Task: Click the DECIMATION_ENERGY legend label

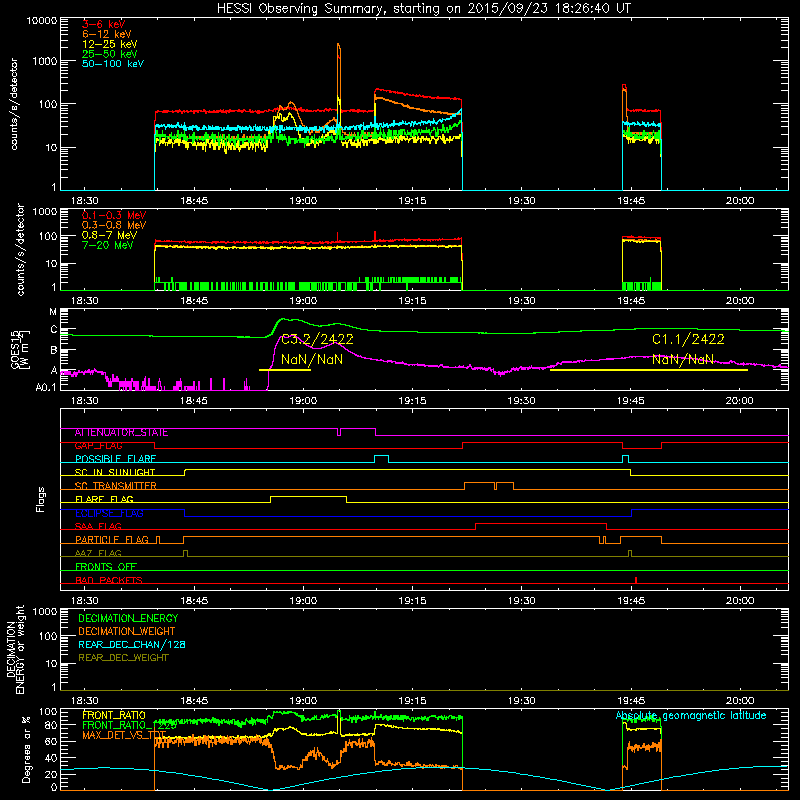Action: pyautogui.click(x=128, y=618)
